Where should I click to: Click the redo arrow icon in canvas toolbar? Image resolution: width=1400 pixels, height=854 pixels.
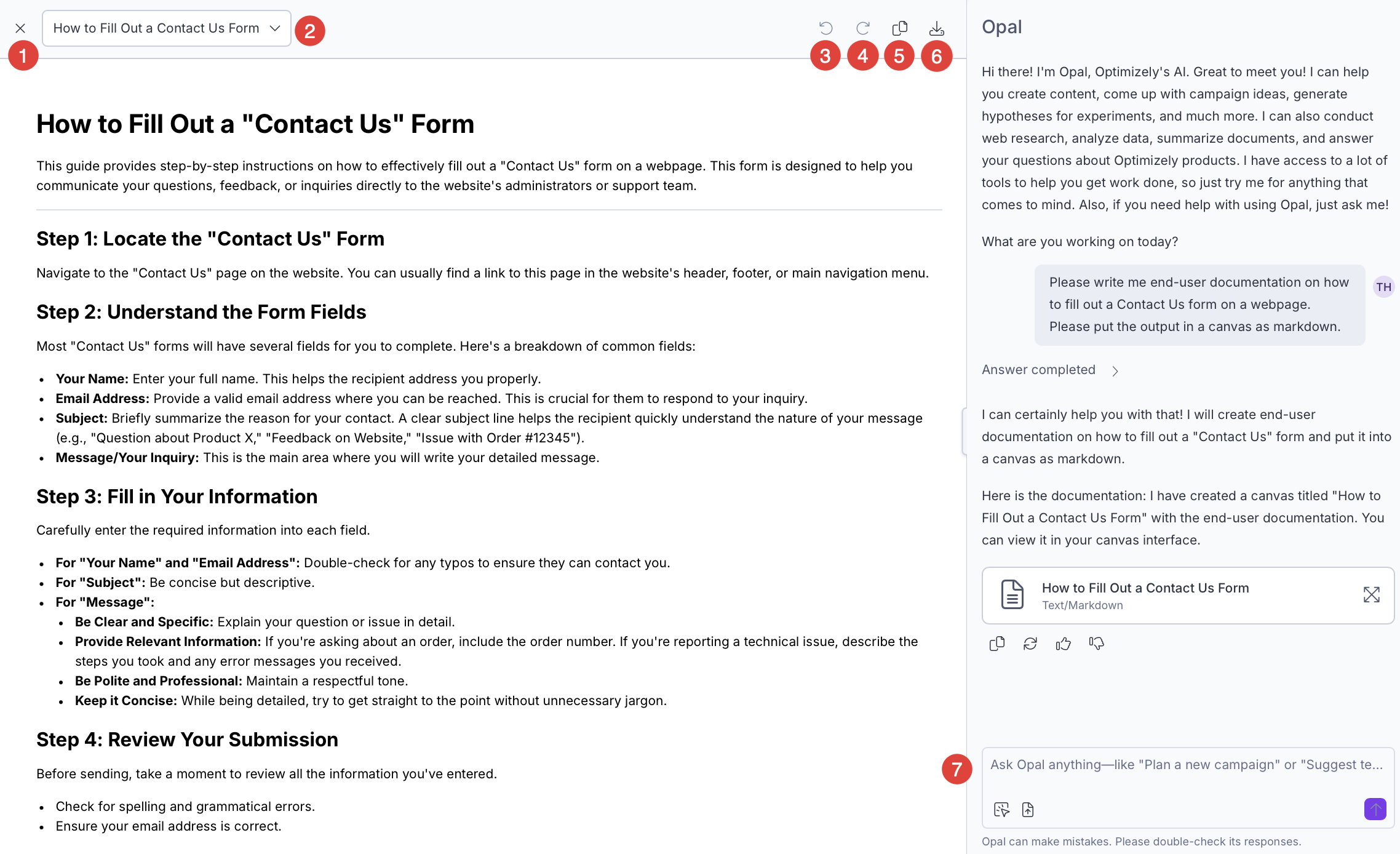862,28
